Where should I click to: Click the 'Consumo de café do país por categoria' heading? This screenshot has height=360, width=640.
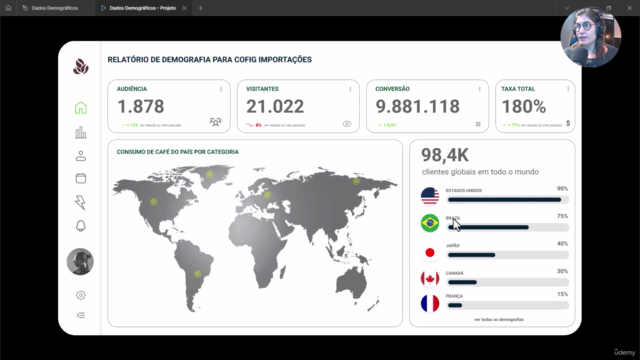pos(178,152)
